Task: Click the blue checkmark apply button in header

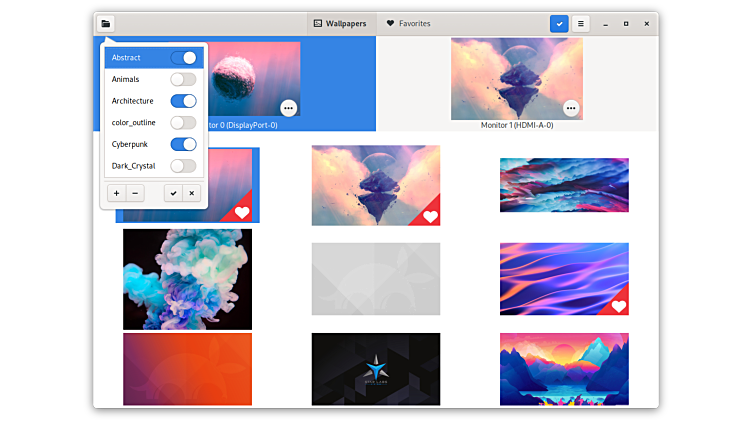Action: click(x=559, y=23)
